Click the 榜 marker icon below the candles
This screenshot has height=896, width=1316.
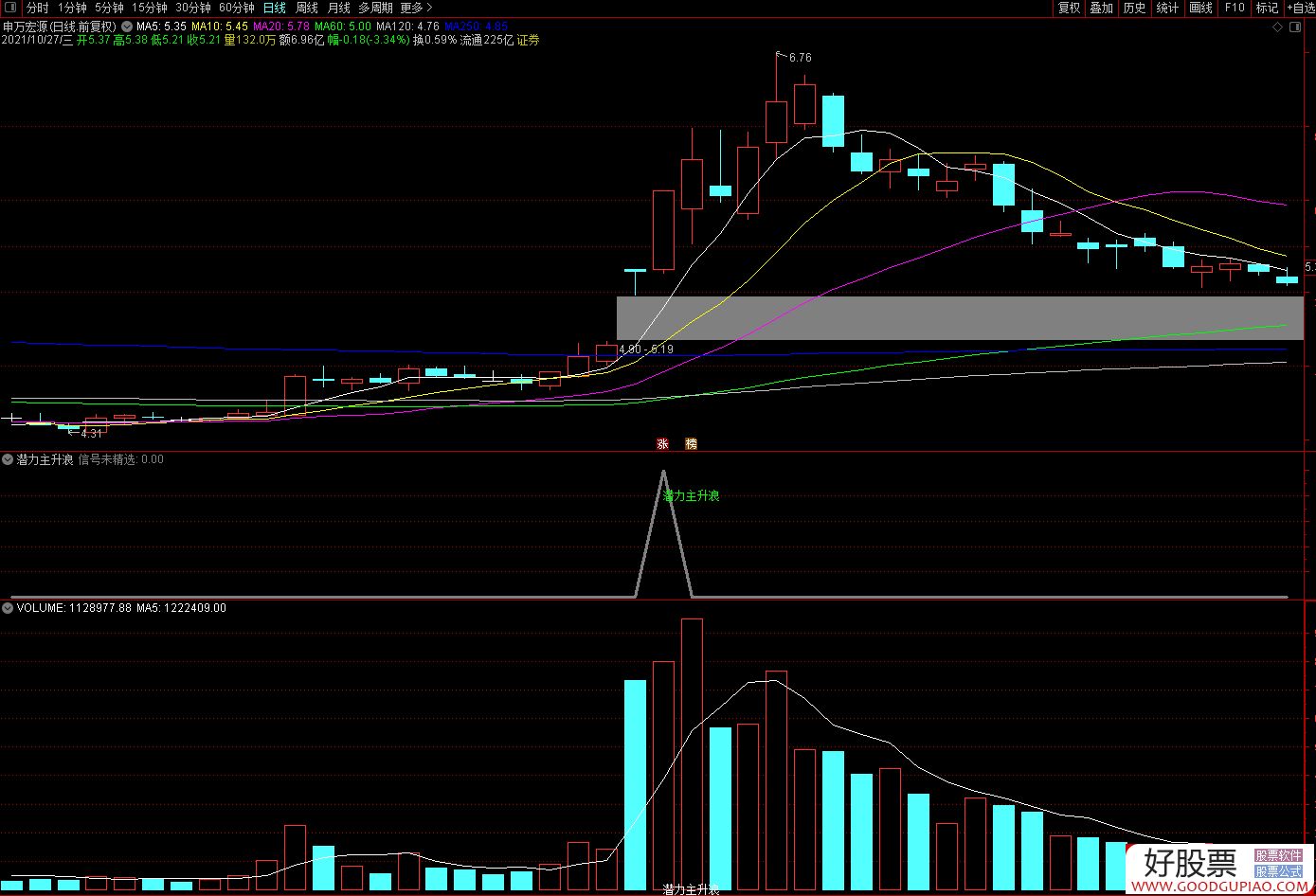[x=691, y=443]
